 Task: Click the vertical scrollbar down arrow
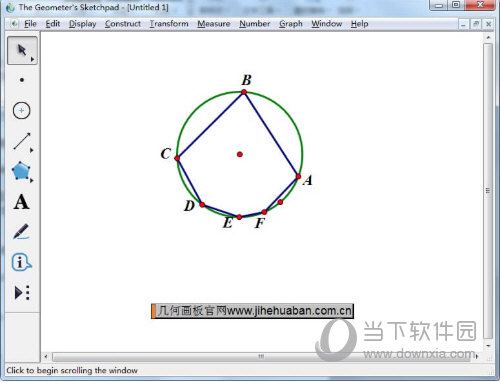pyautogui.click(x=488, y=346)
